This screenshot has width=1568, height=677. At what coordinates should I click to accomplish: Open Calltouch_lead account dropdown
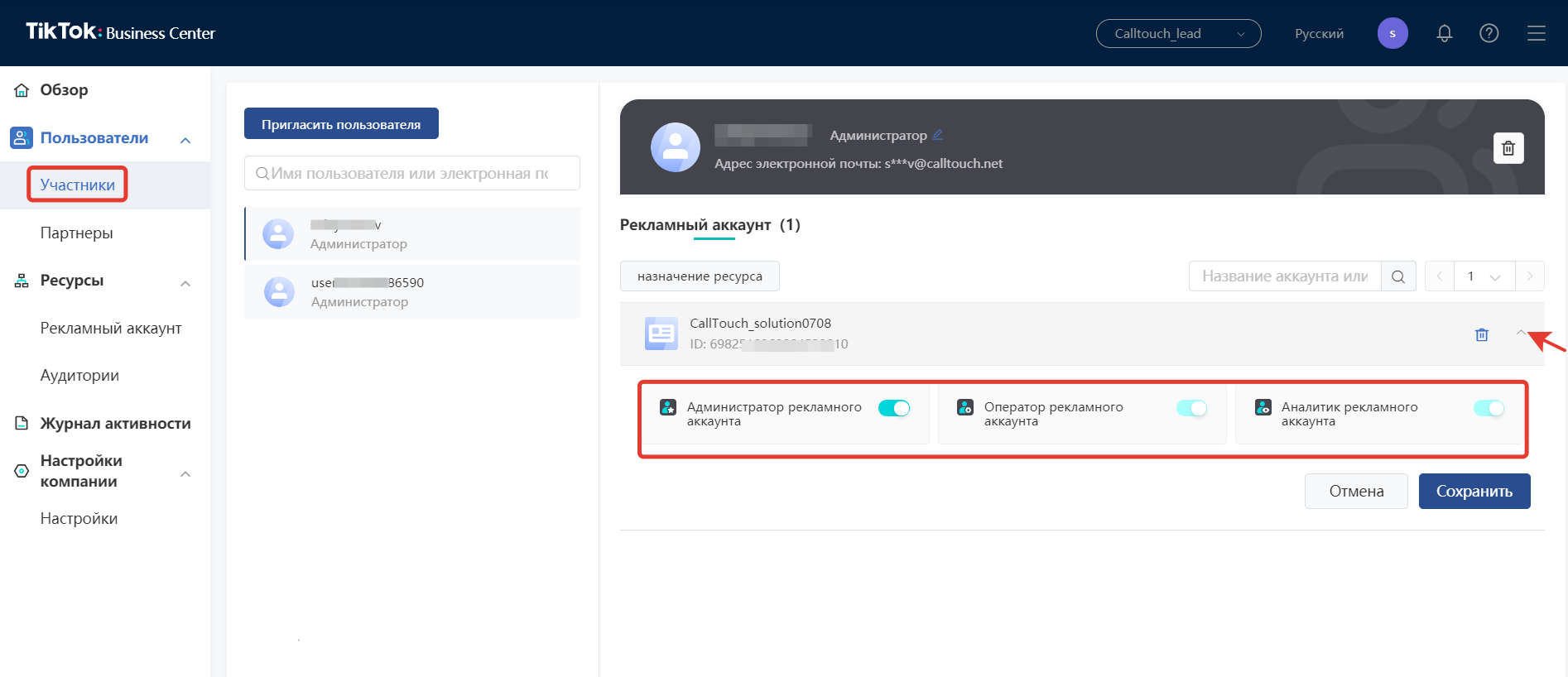(1179, 33)
